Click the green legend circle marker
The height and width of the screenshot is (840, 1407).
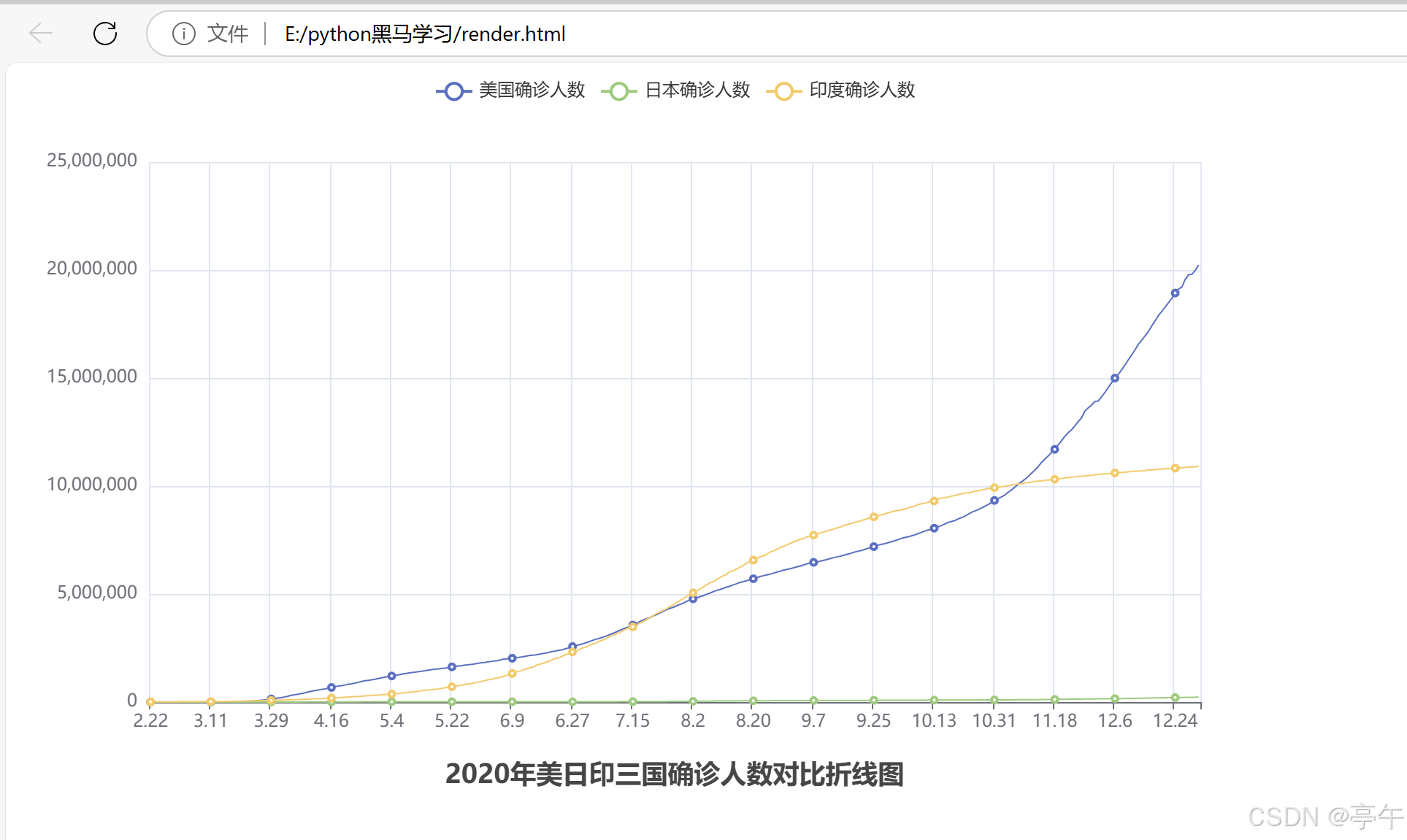click(619, 91)
